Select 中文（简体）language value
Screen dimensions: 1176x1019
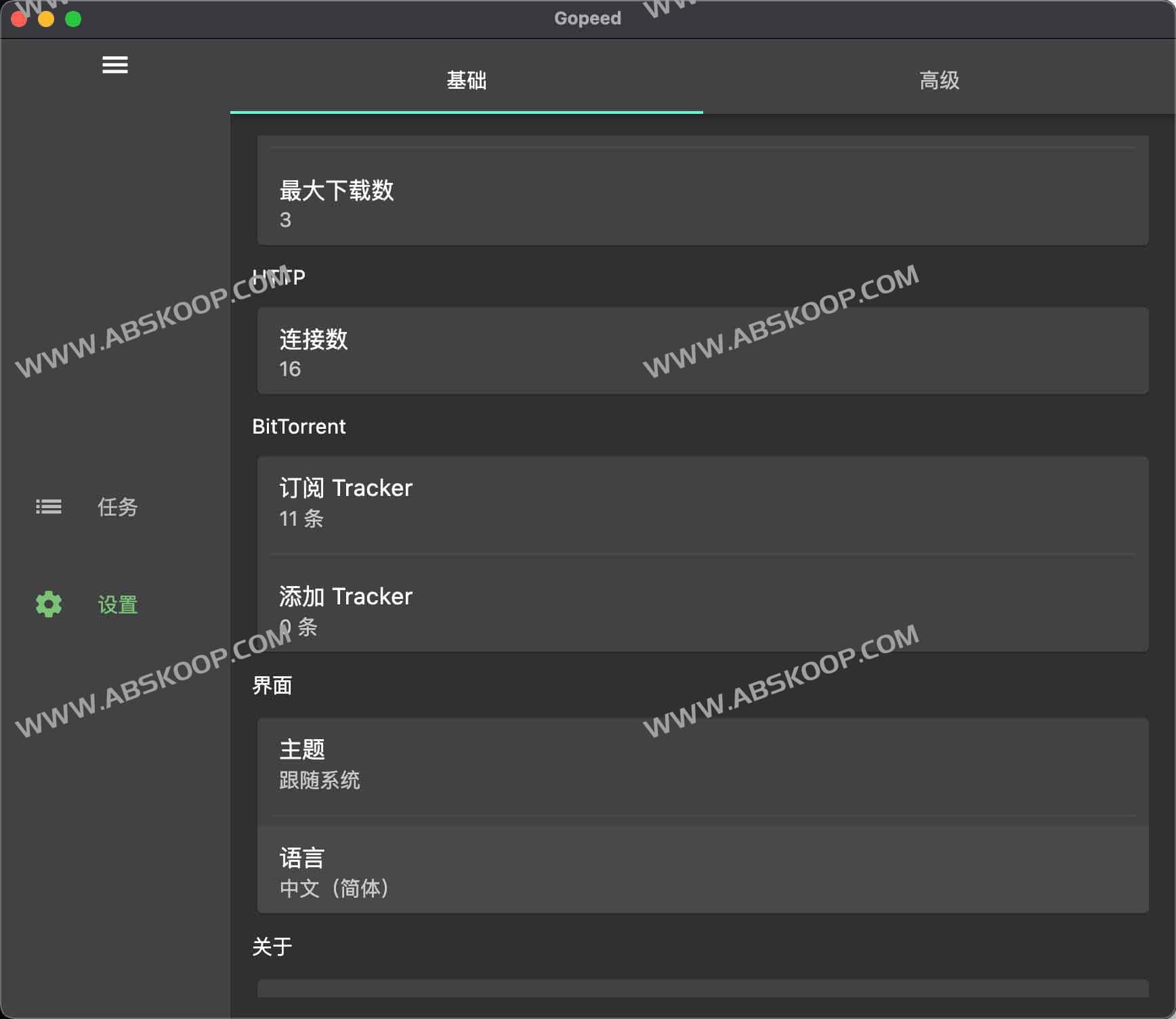coord(335,888)
